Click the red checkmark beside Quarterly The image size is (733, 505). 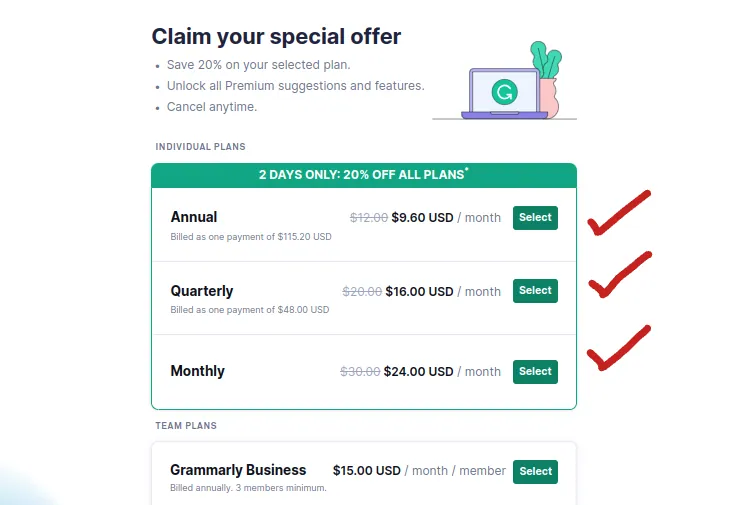pos(620,274)
